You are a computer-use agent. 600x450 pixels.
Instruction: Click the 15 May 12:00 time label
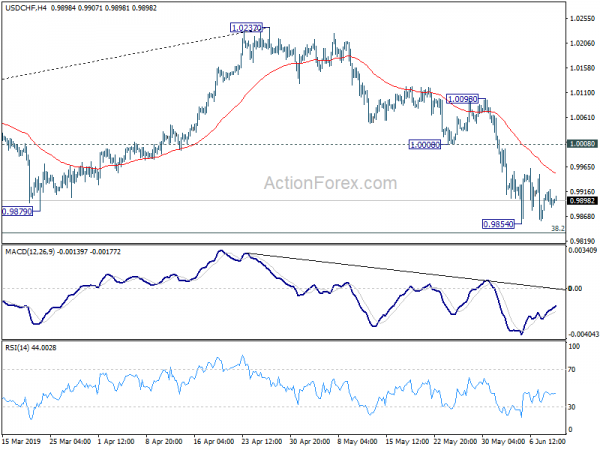pyautogui.click(x=406, y=441)
